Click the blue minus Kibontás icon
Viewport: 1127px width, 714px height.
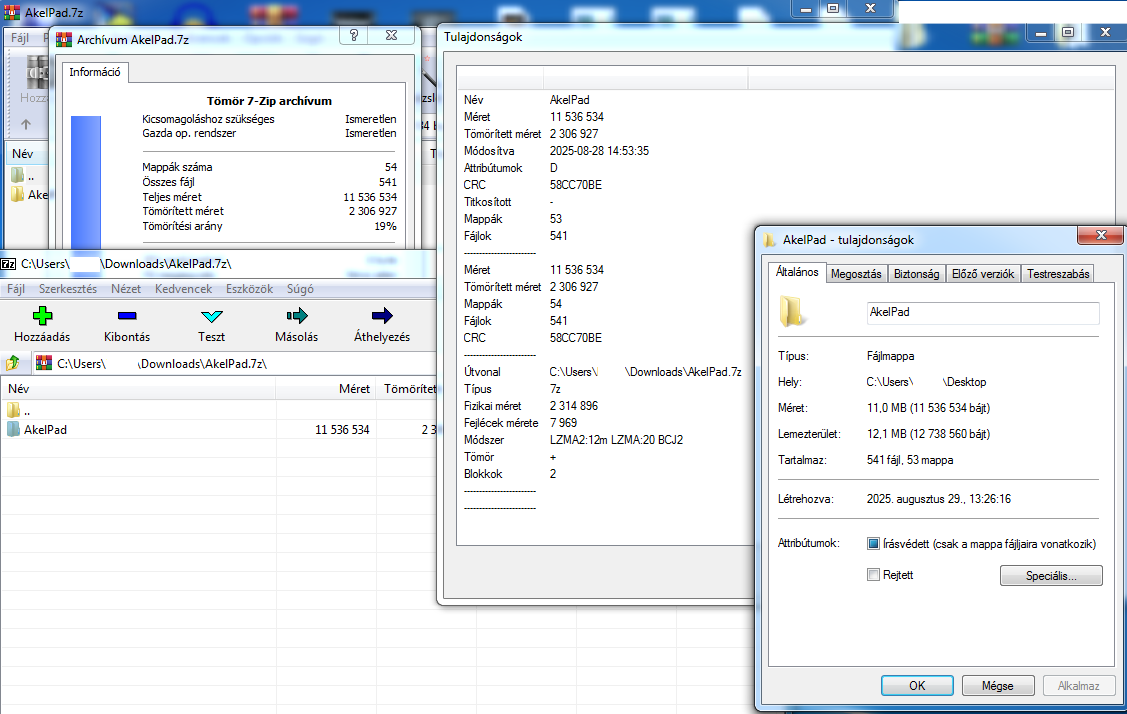tap(127, 316)
